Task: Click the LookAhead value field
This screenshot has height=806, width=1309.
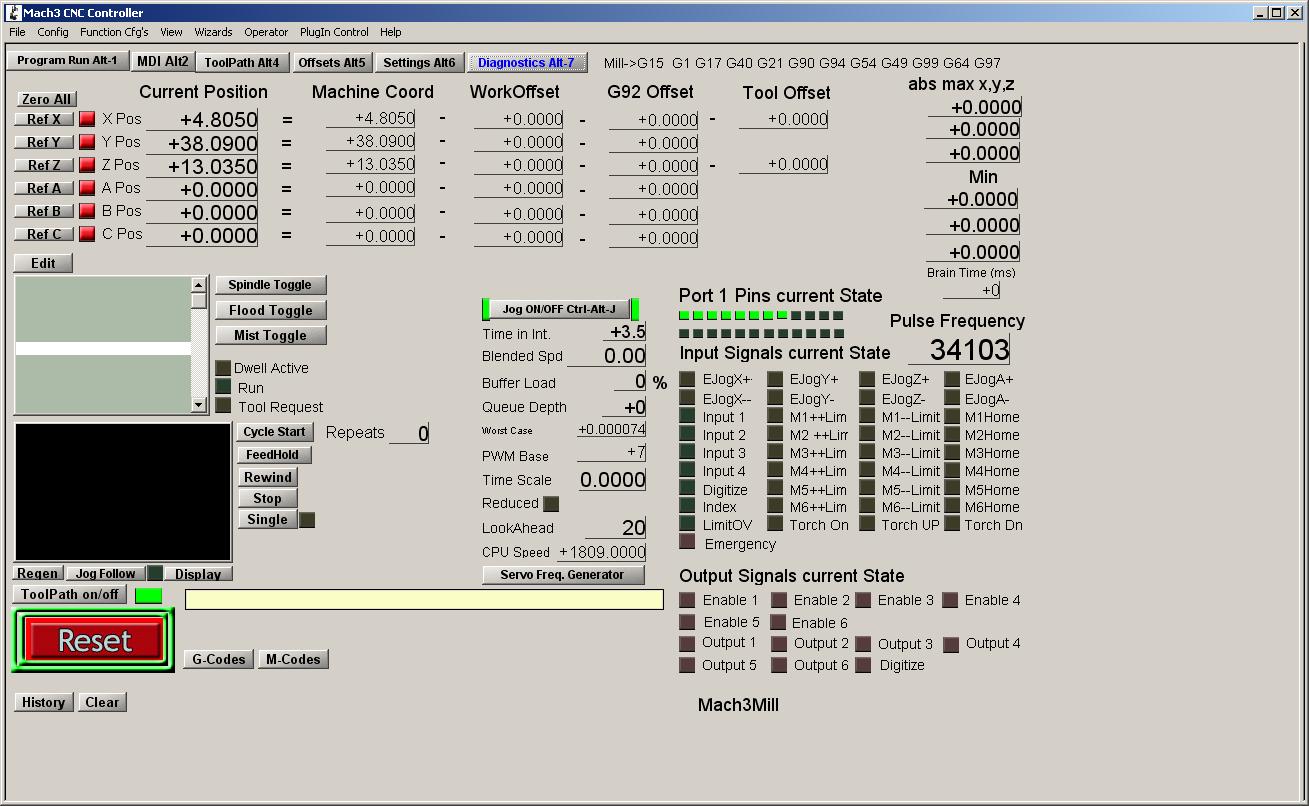Action: pos(616,528)
